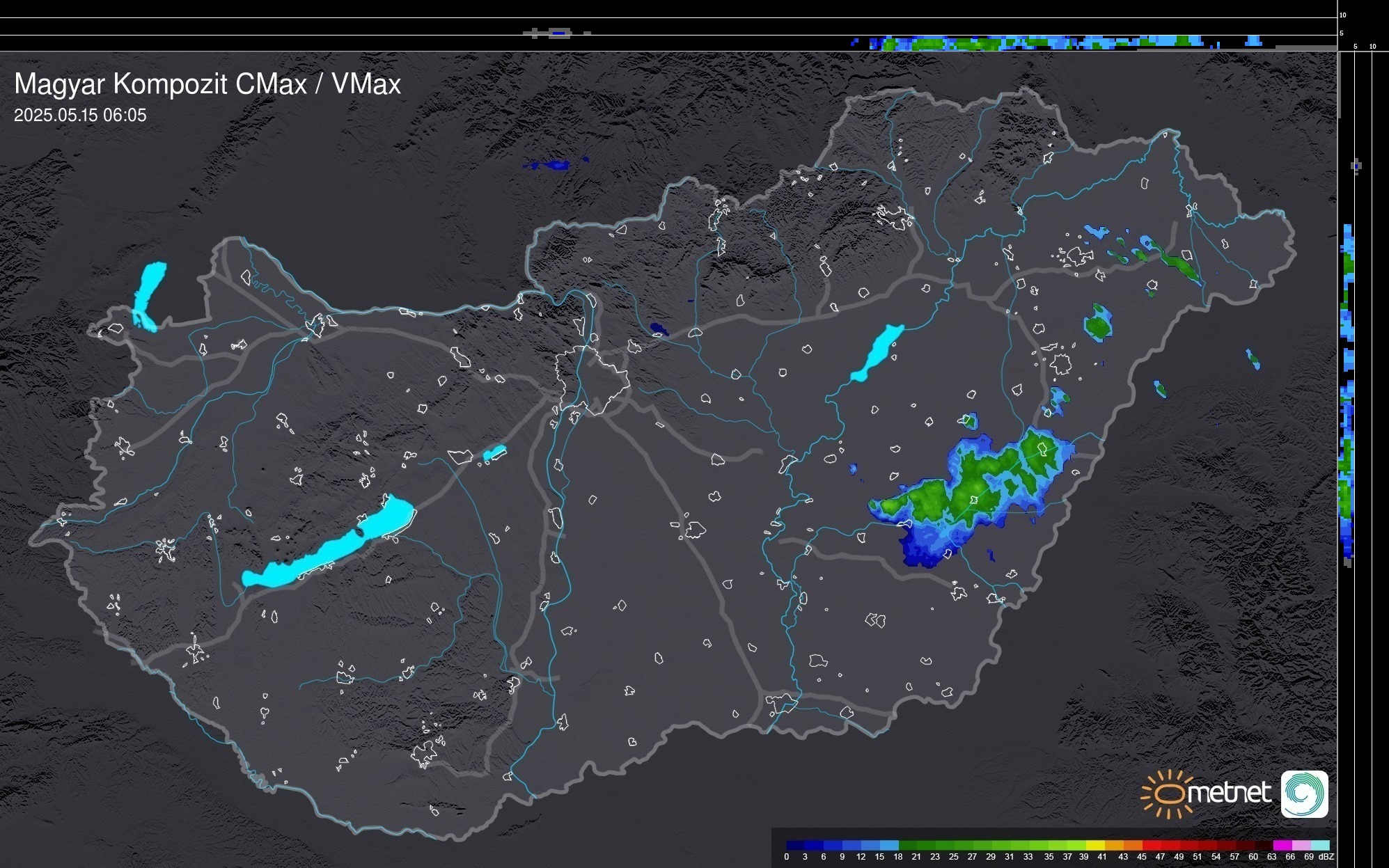
Task: Select the magenta 63 dBZ legend swatch
Action: click(1282, 845)
